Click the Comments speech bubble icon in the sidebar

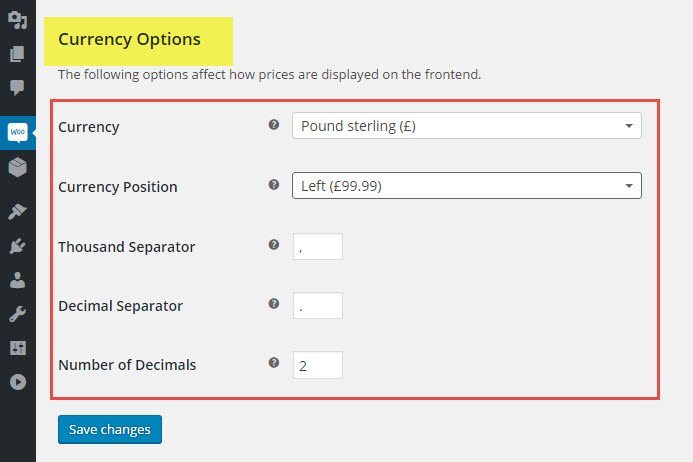(x=18, y=88)
